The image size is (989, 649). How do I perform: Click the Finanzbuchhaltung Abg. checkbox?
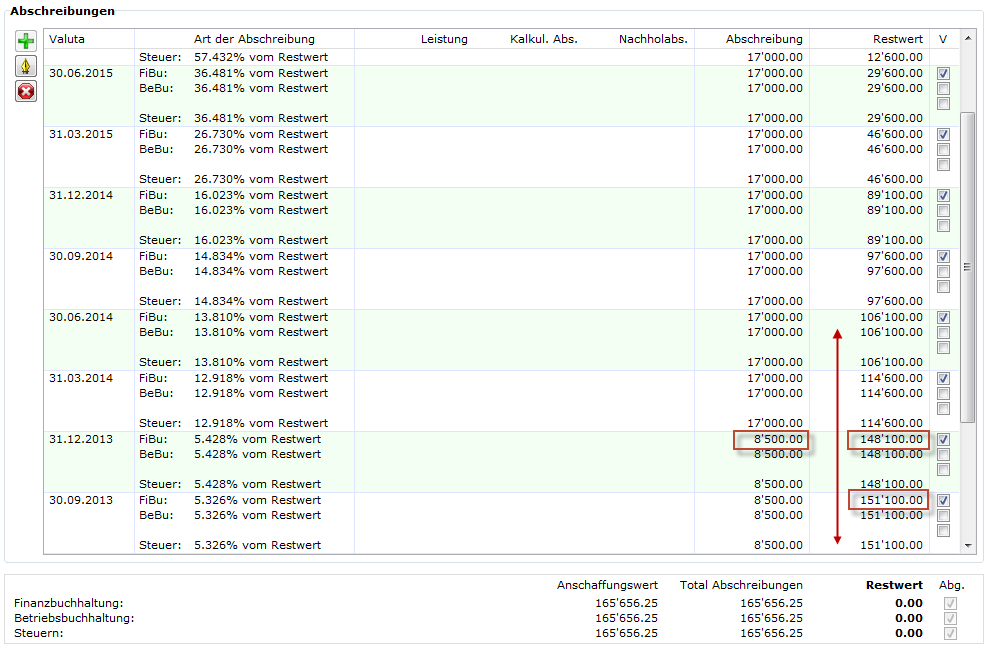pyautogui.click(x=950, y=603)
